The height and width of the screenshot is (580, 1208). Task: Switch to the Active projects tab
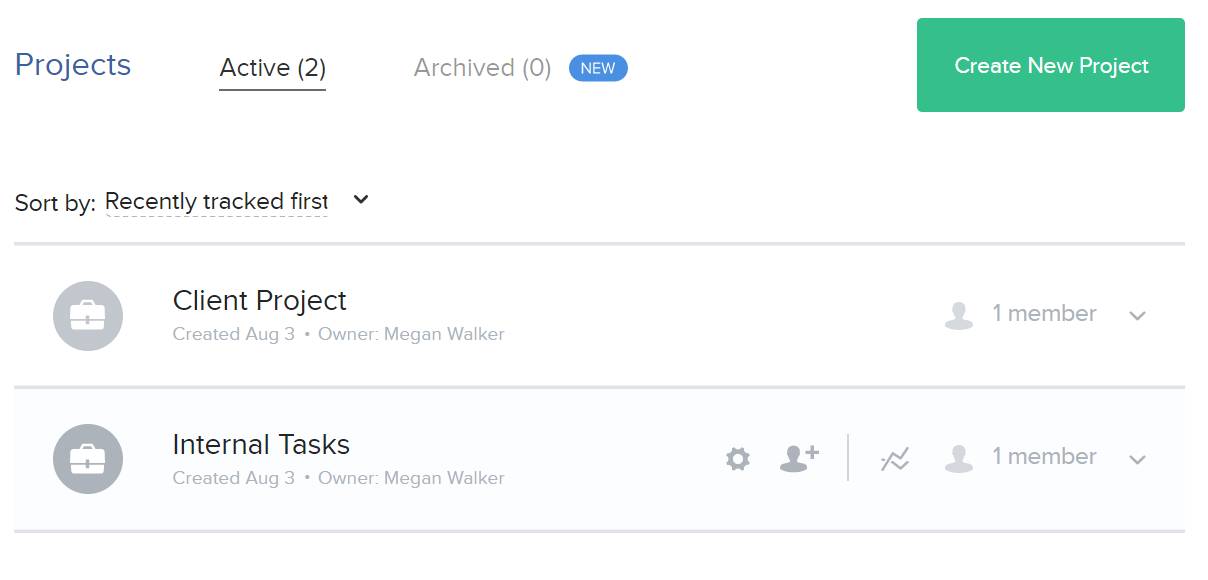(271, 67)
